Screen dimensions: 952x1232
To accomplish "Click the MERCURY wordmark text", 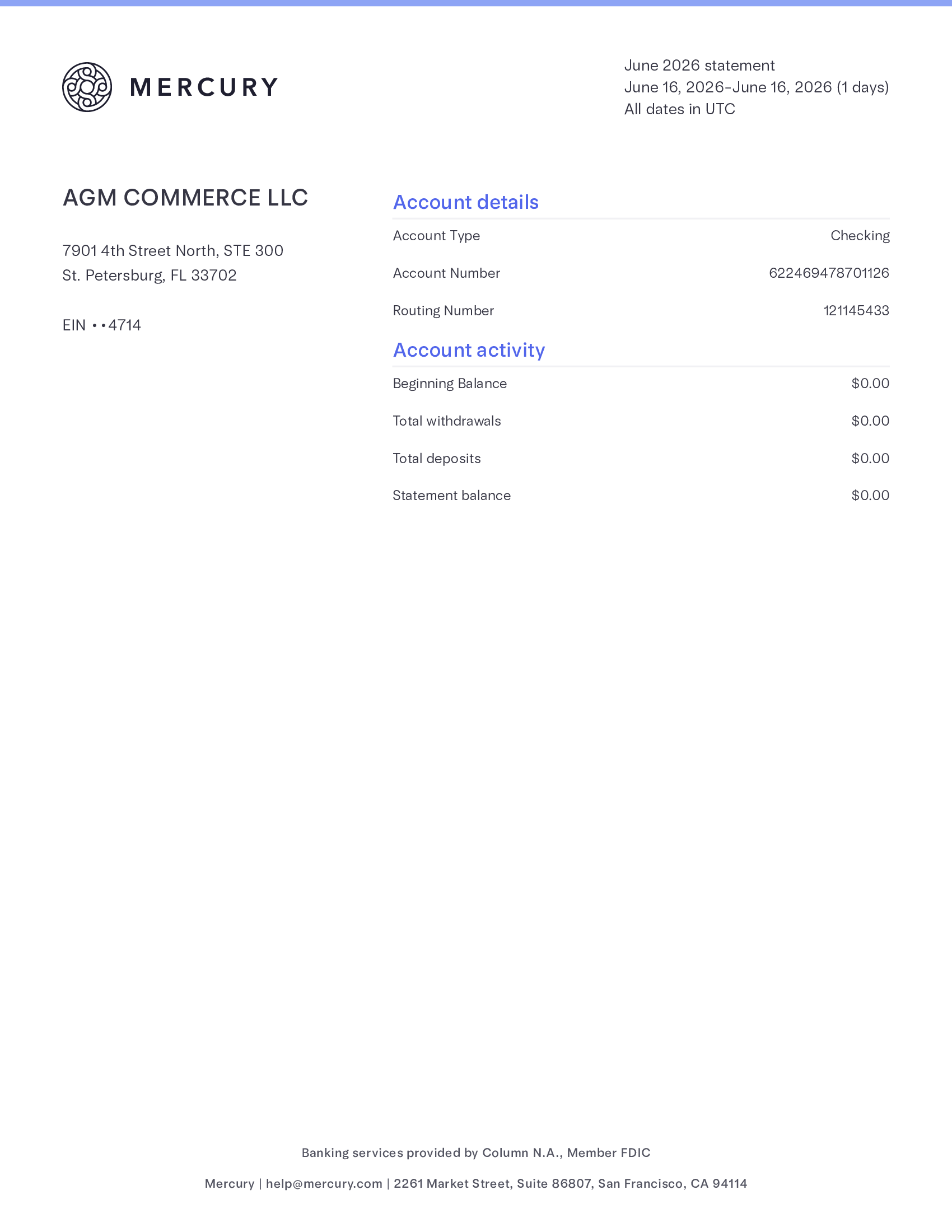I will (x=204, y=87).
